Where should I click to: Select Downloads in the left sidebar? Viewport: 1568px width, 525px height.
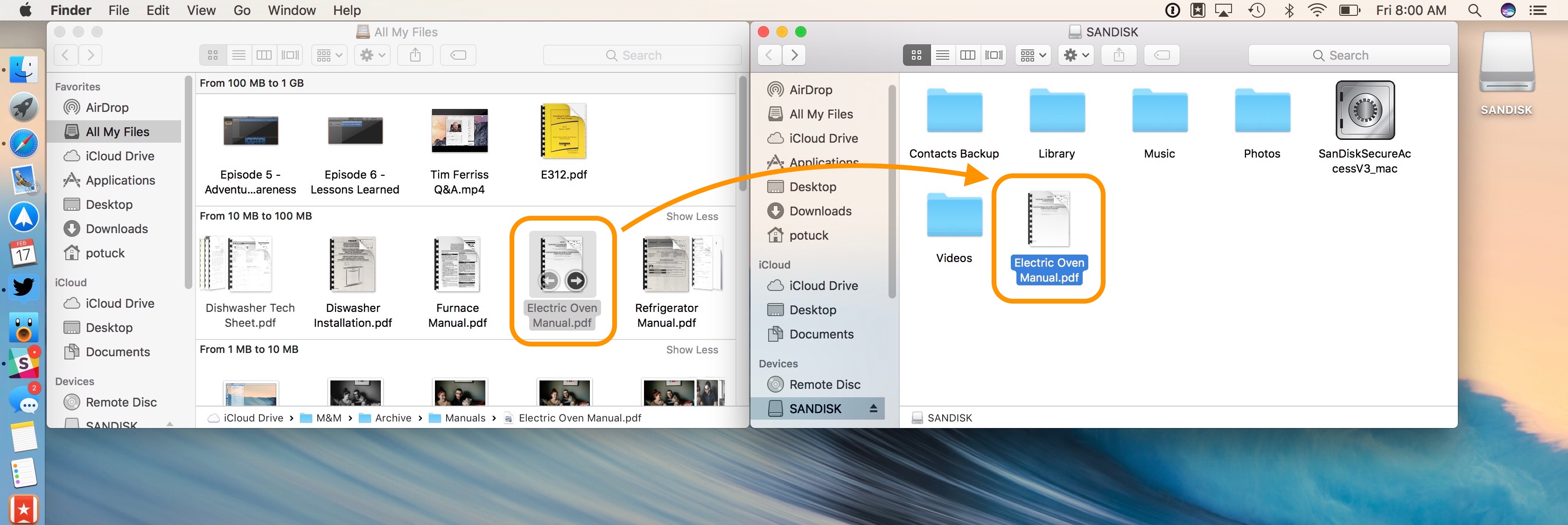pyautogui.click(x=117, y=229)
